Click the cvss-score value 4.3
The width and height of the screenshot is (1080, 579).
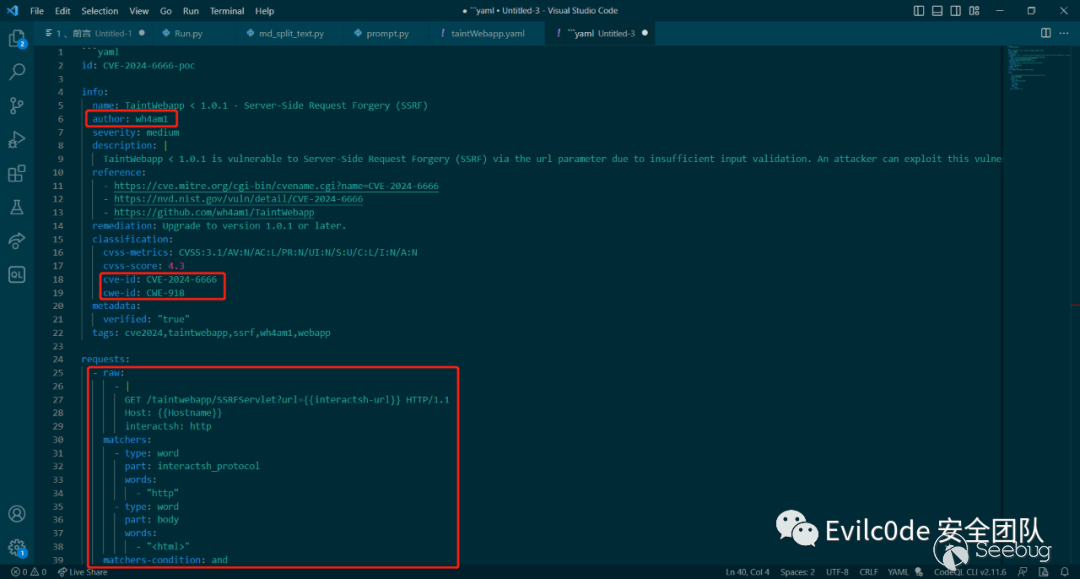[x=176, y=266]
